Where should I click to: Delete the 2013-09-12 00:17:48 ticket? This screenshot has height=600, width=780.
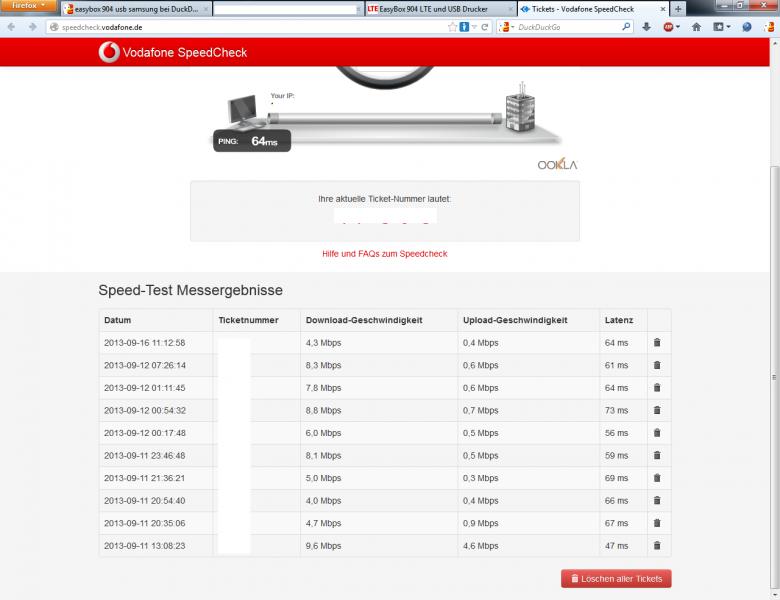[657, 433]
